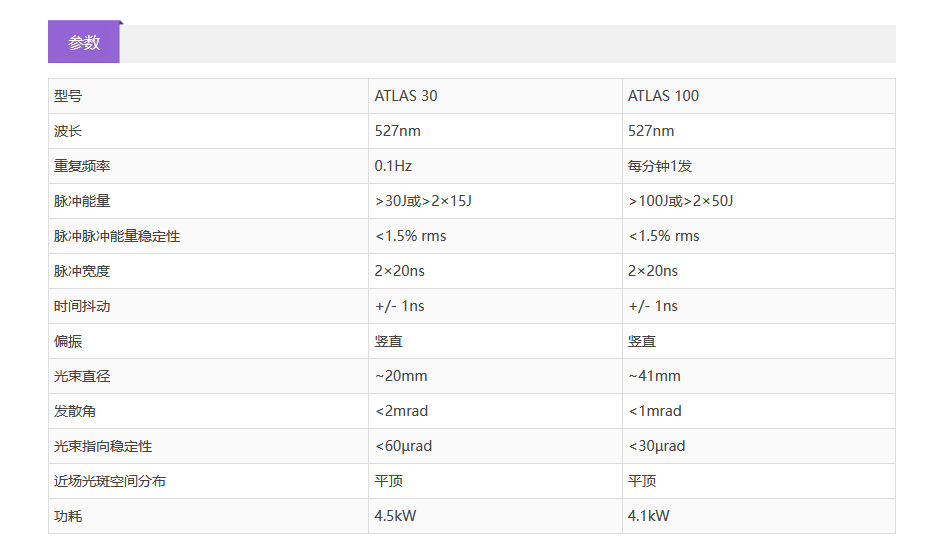Select the ATLAS 30 column header
The height and width of the screenshot is (554, 928).
406,96
